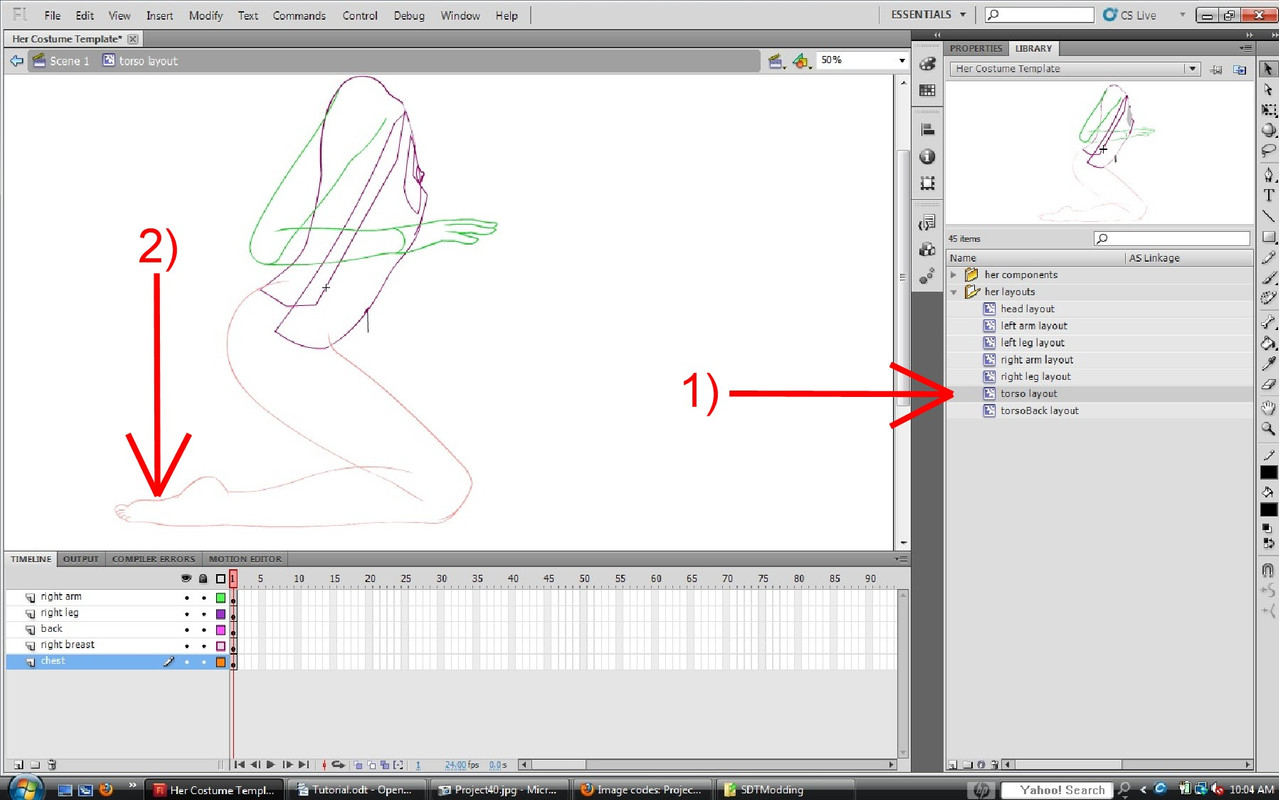Select the Text tool in the tools panel
Image resolution: width=1279 pixels, height=800 pixels.
1268,196
